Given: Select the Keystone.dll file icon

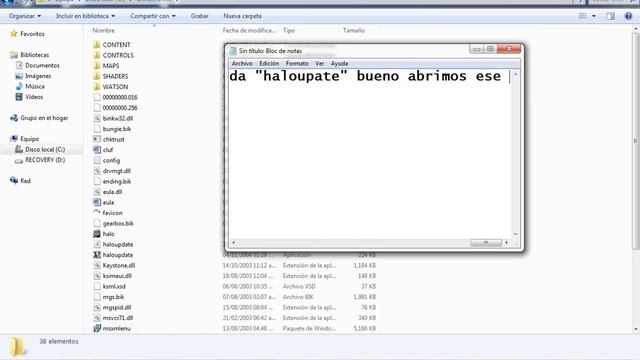Looking at the screenshot, I should 97,265.
